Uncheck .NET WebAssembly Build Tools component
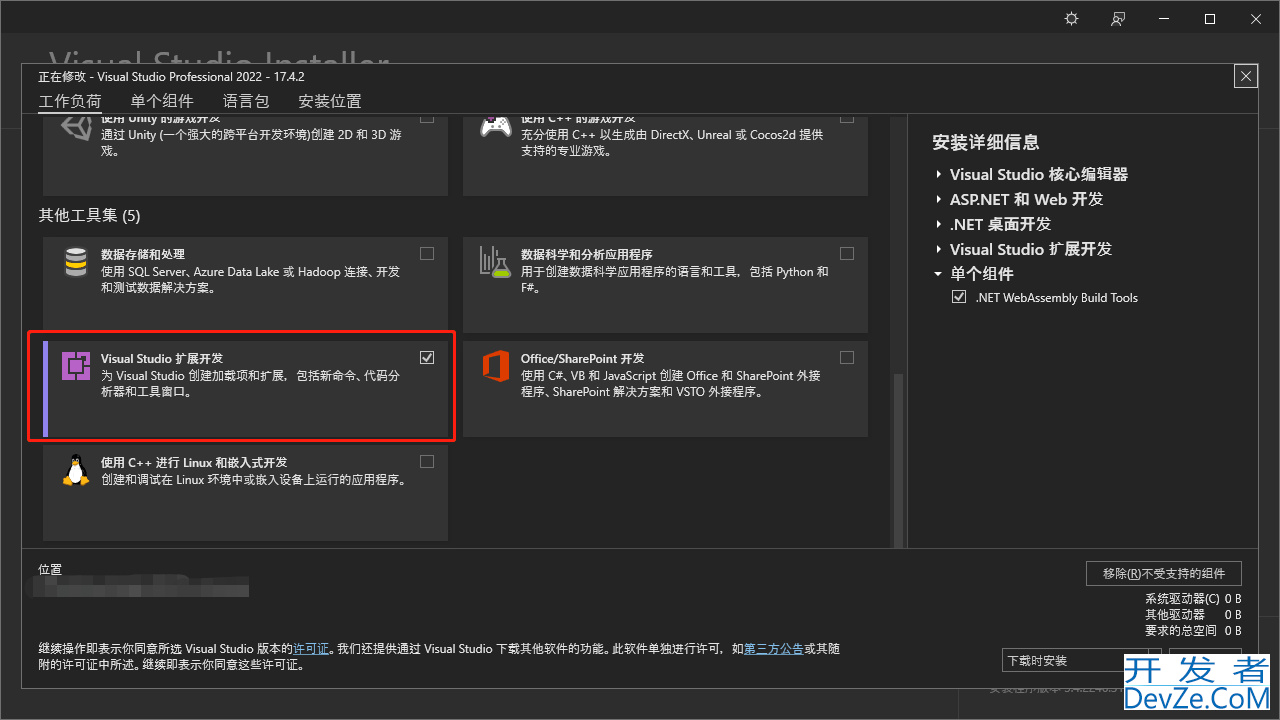Image resolution: width=1280 pixels, height=720 pixels. (x=960, y=298)
